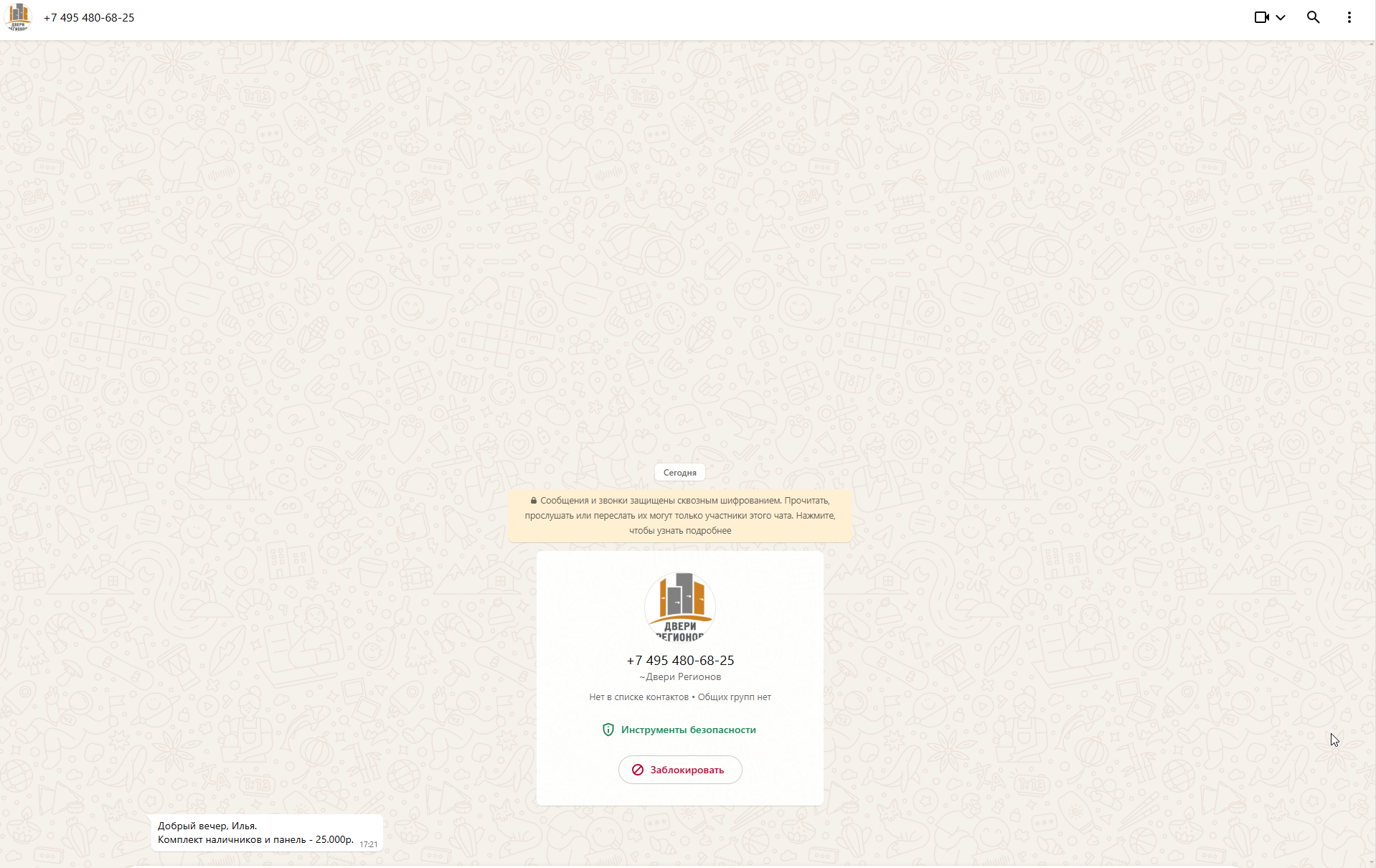The width and height of the screenshot is (1376, 868).
Task: Click the lock icon in the encryption notice
Action: coord(534,501)
